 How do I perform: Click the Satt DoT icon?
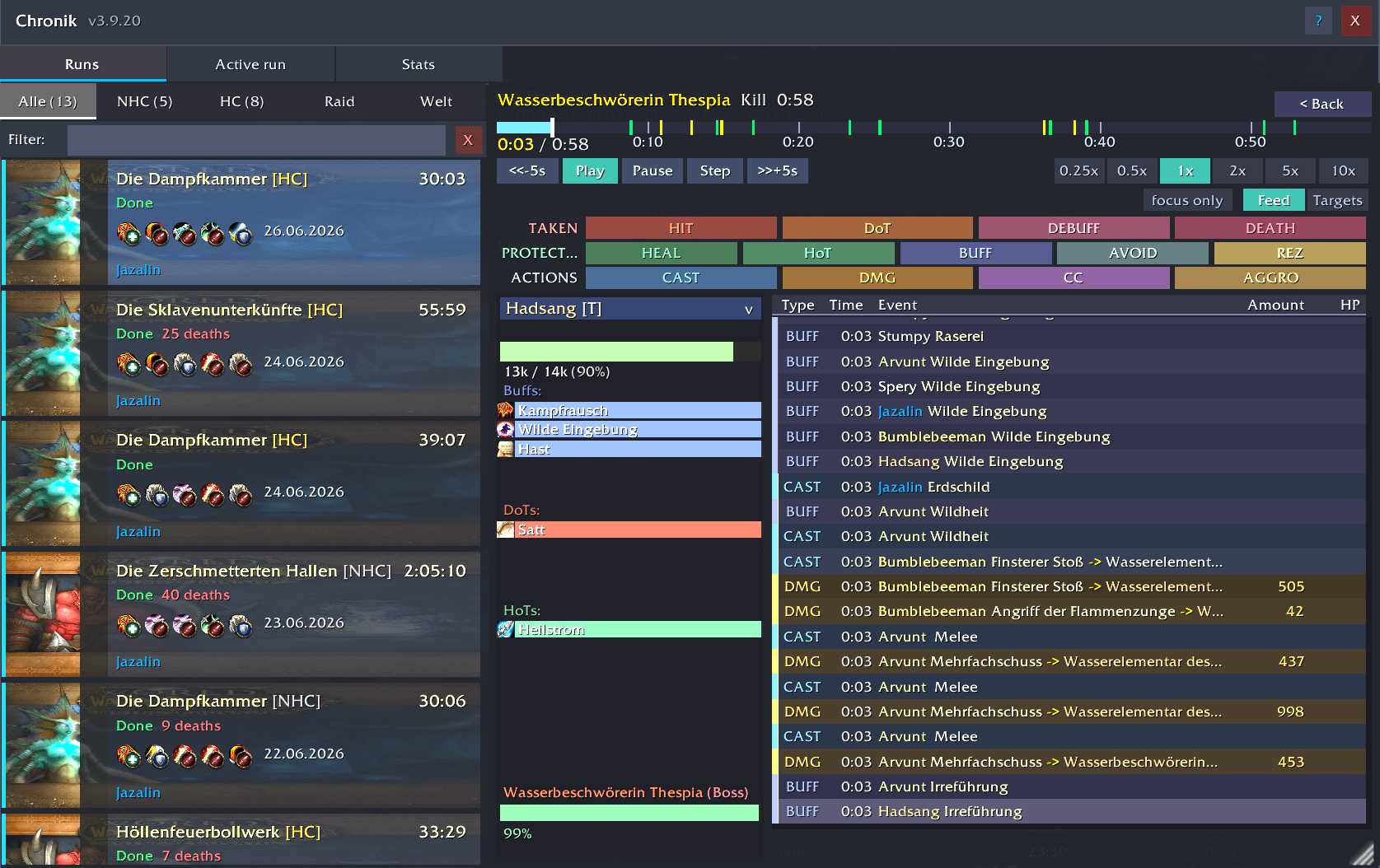tap(506, 530)
